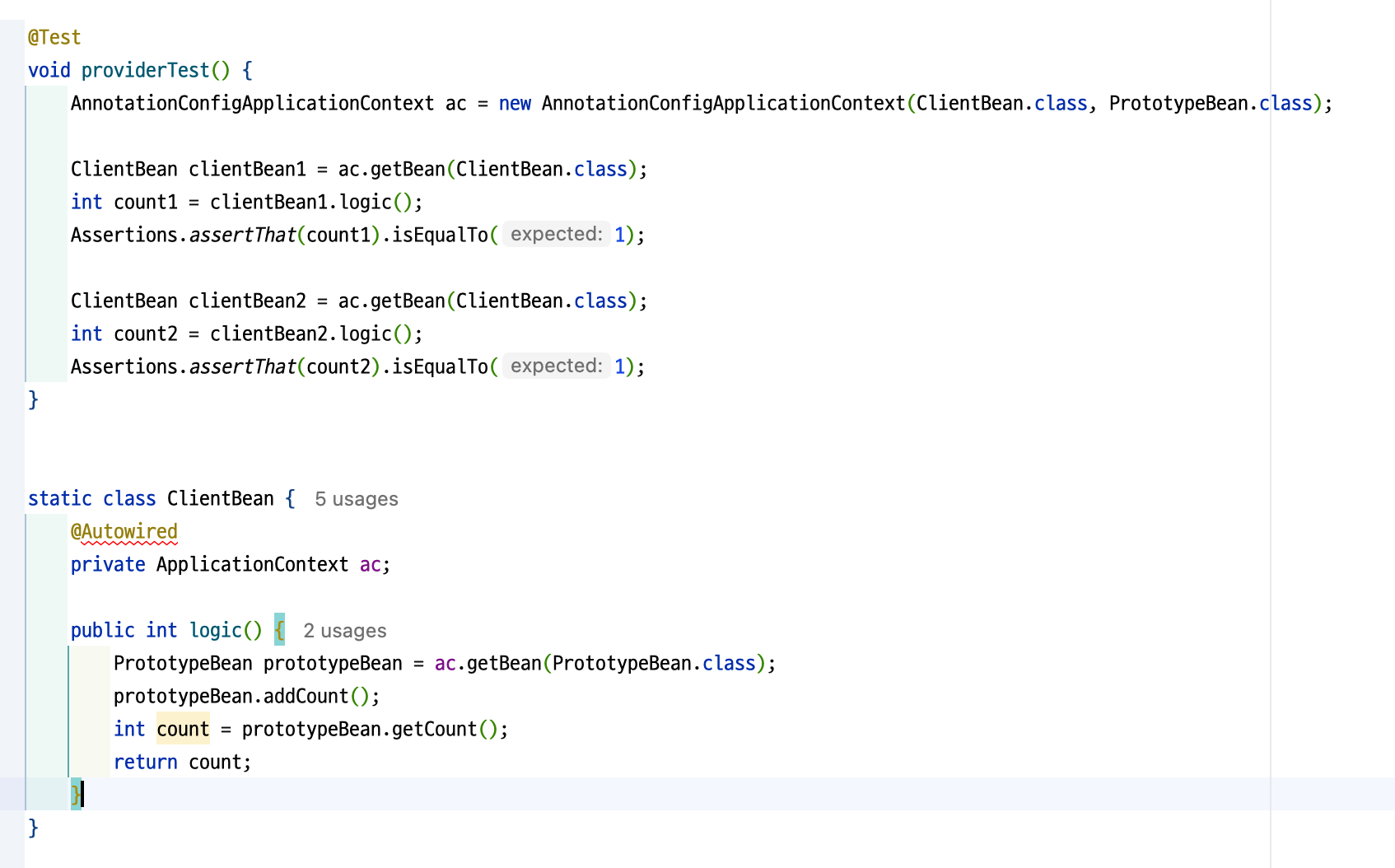This screenshot has height=868, width=1395.
Task: Click isEqualTo in the count2 assertion
Action: click(x=440, y=367)
